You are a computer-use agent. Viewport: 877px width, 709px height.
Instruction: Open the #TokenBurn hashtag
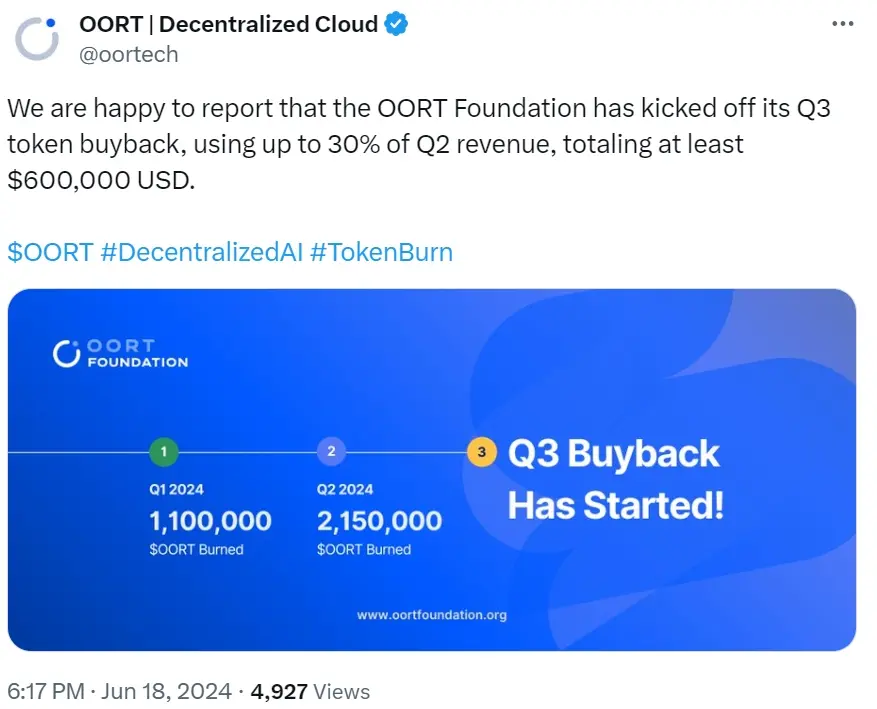(x=384, y=252)
